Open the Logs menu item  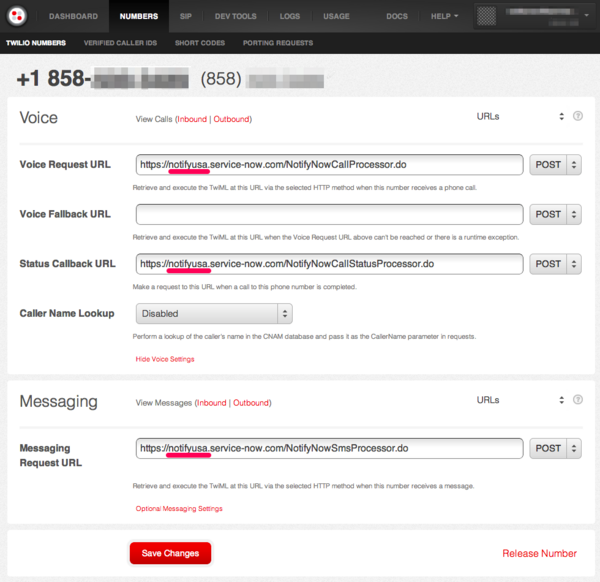[x=290, y=16]
